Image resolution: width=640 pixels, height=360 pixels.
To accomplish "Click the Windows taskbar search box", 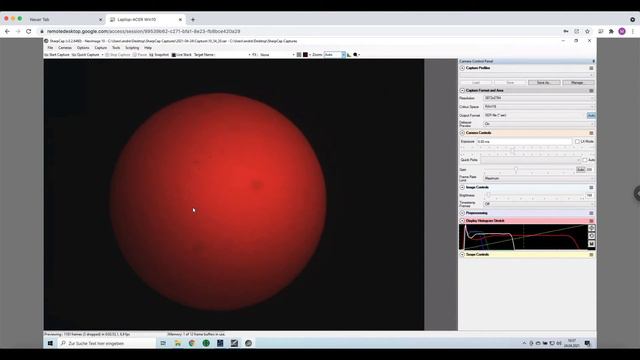I will [107, 344].
